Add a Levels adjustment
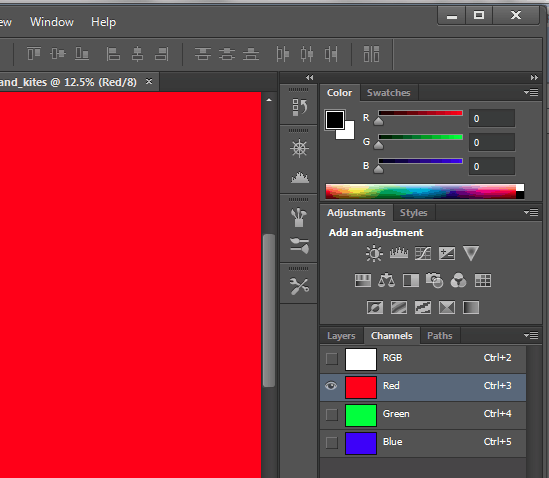The height and width of the screenshot is (478, 549). (x=399, y=253)
